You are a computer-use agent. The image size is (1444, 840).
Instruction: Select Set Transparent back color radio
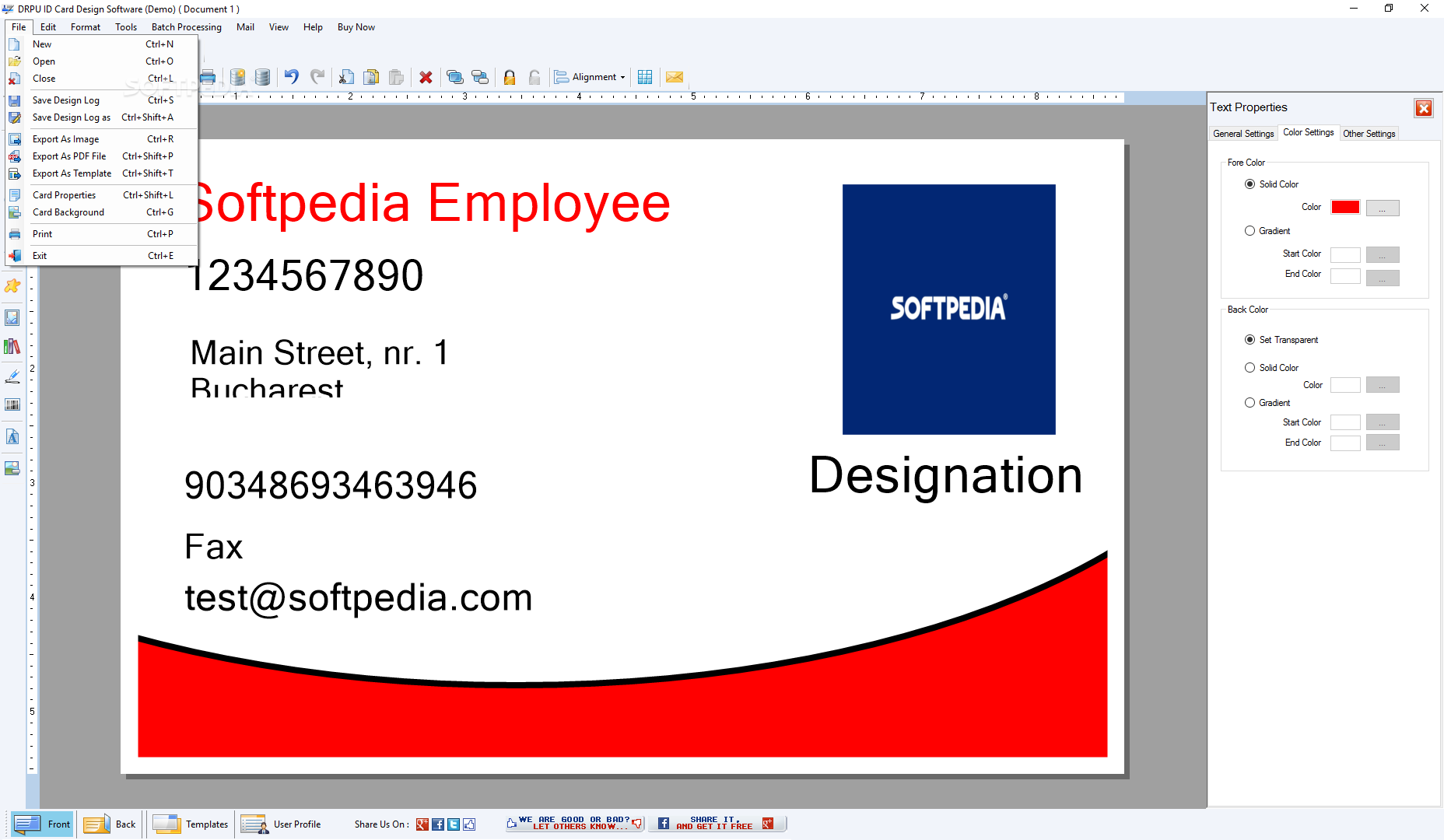coord(1249,340)
